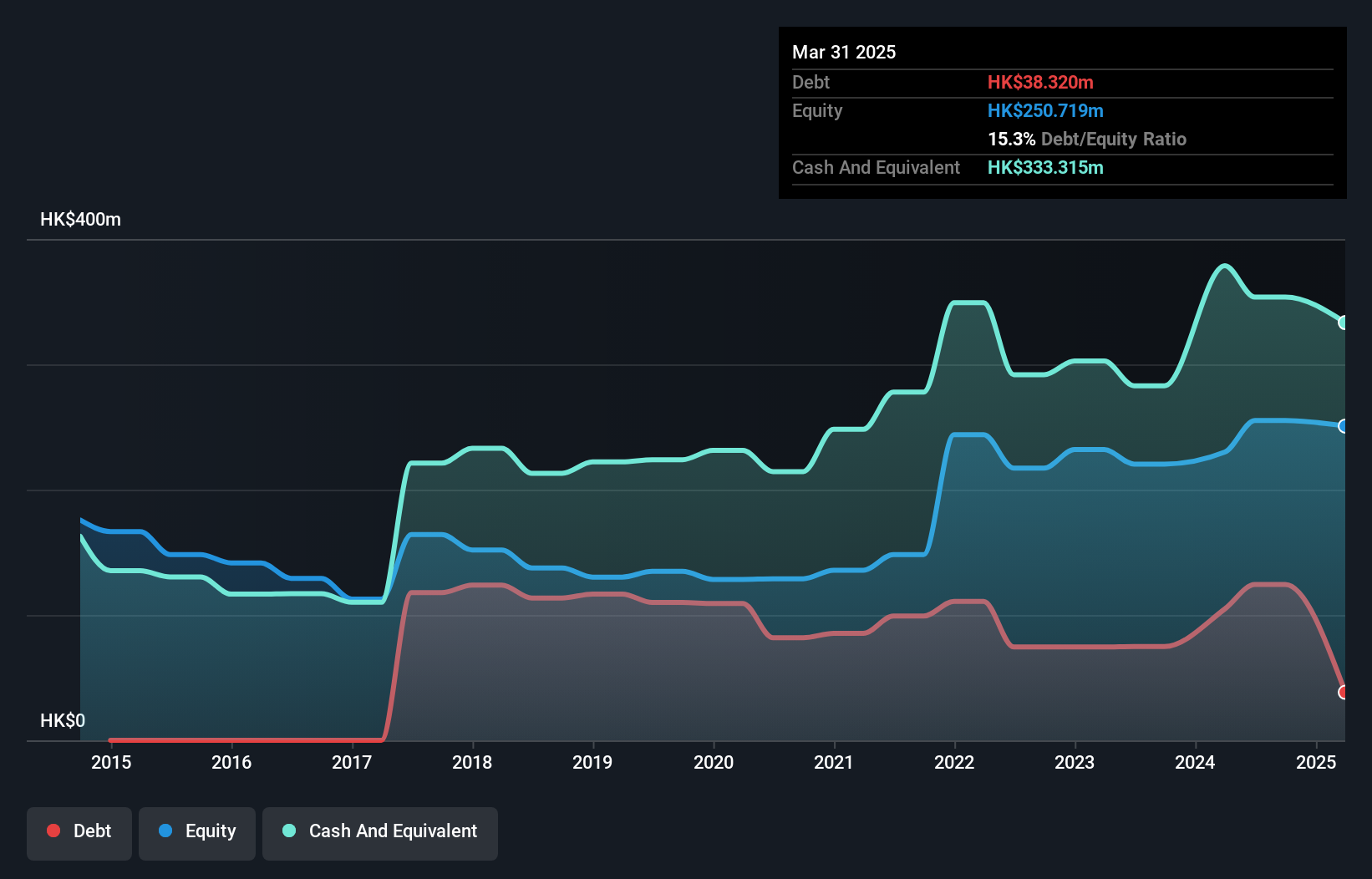This screenshot has width=1372, height=879.
Task: Click the Mar 31 2025 tooltip date
Action: tap(844, 52)
